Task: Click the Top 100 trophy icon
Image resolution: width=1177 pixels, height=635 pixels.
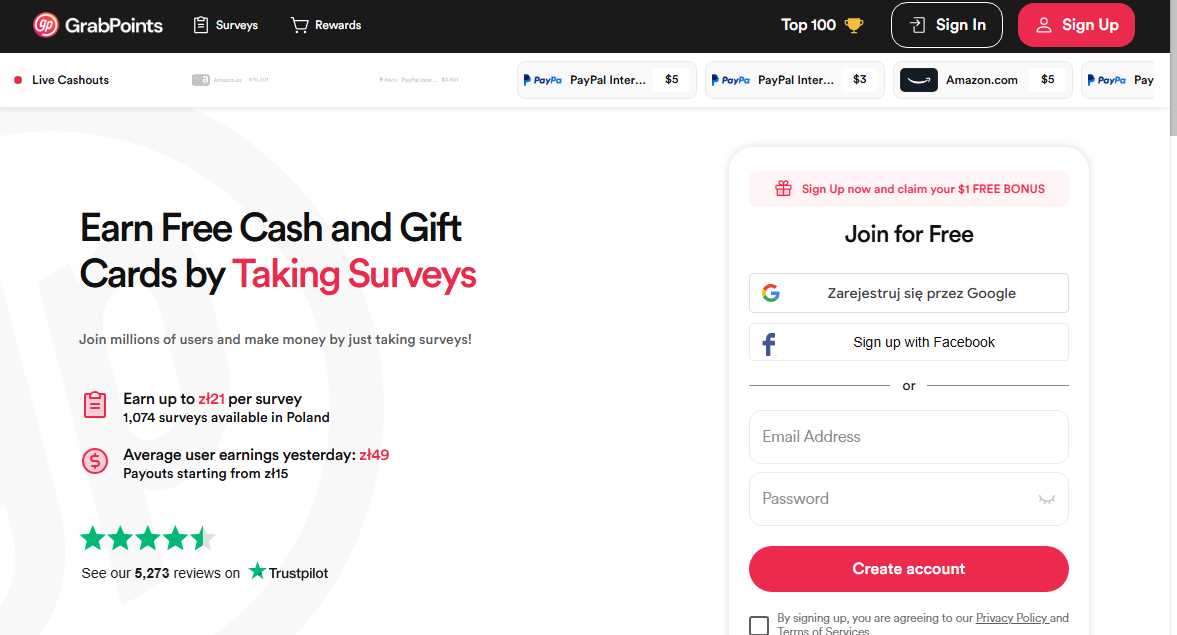Action: click(x=853, y=26)
